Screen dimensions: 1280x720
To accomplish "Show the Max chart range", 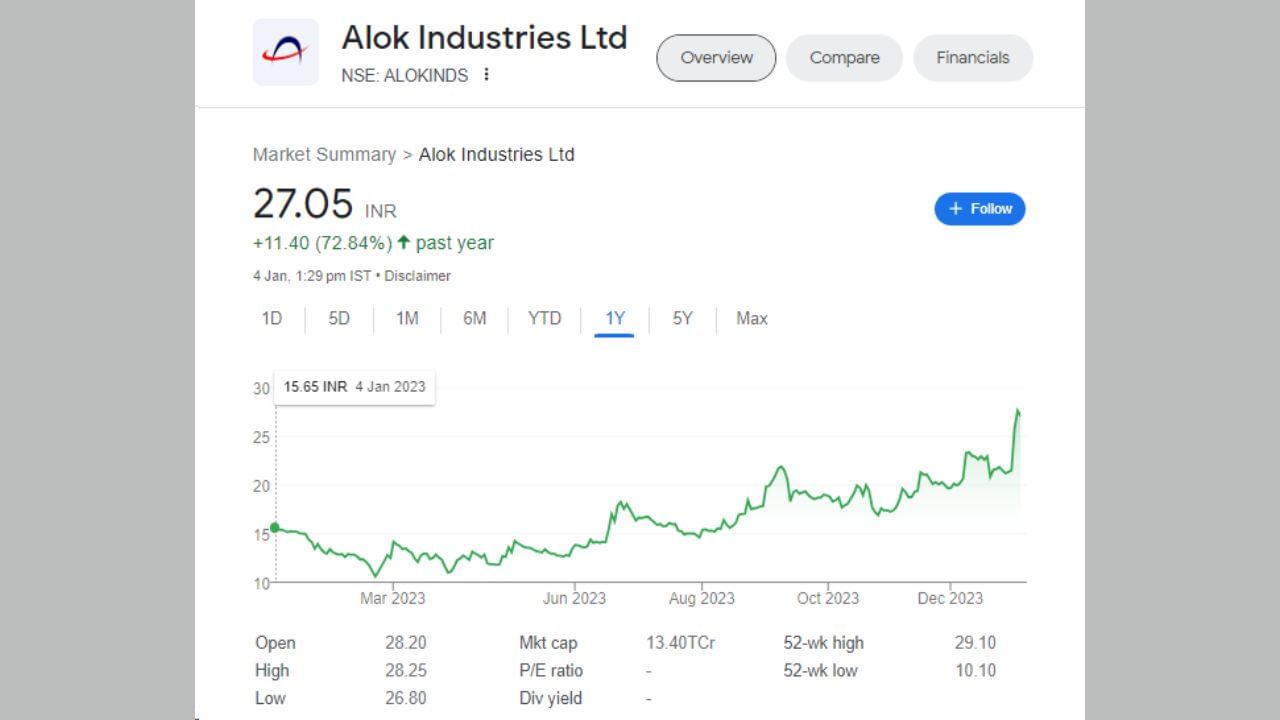I will (751, 319).
